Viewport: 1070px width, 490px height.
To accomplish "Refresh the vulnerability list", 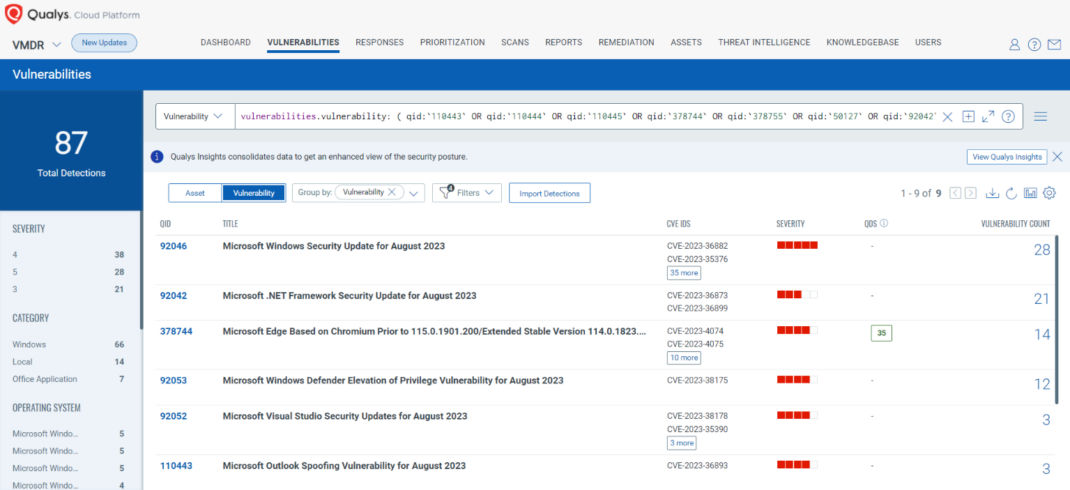I will [1011, 193].
